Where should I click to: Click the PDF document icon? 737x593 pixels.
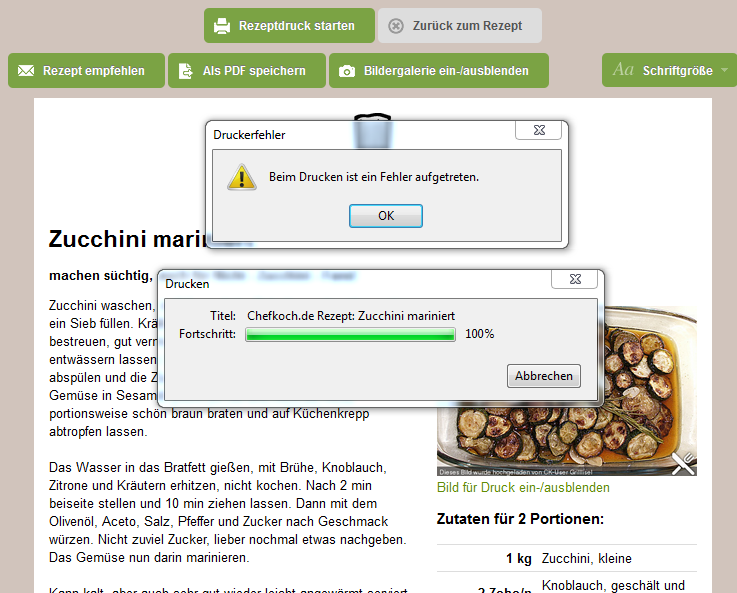pyautogui.click(x=186, y=71)
